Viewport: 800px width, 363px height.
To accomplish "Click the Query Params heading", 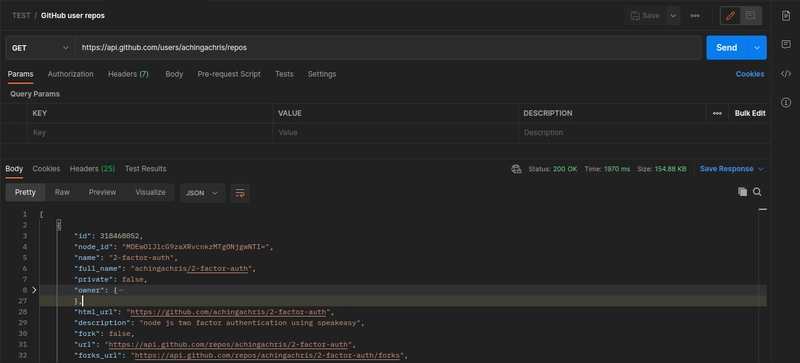I will [x=35, y=94].
